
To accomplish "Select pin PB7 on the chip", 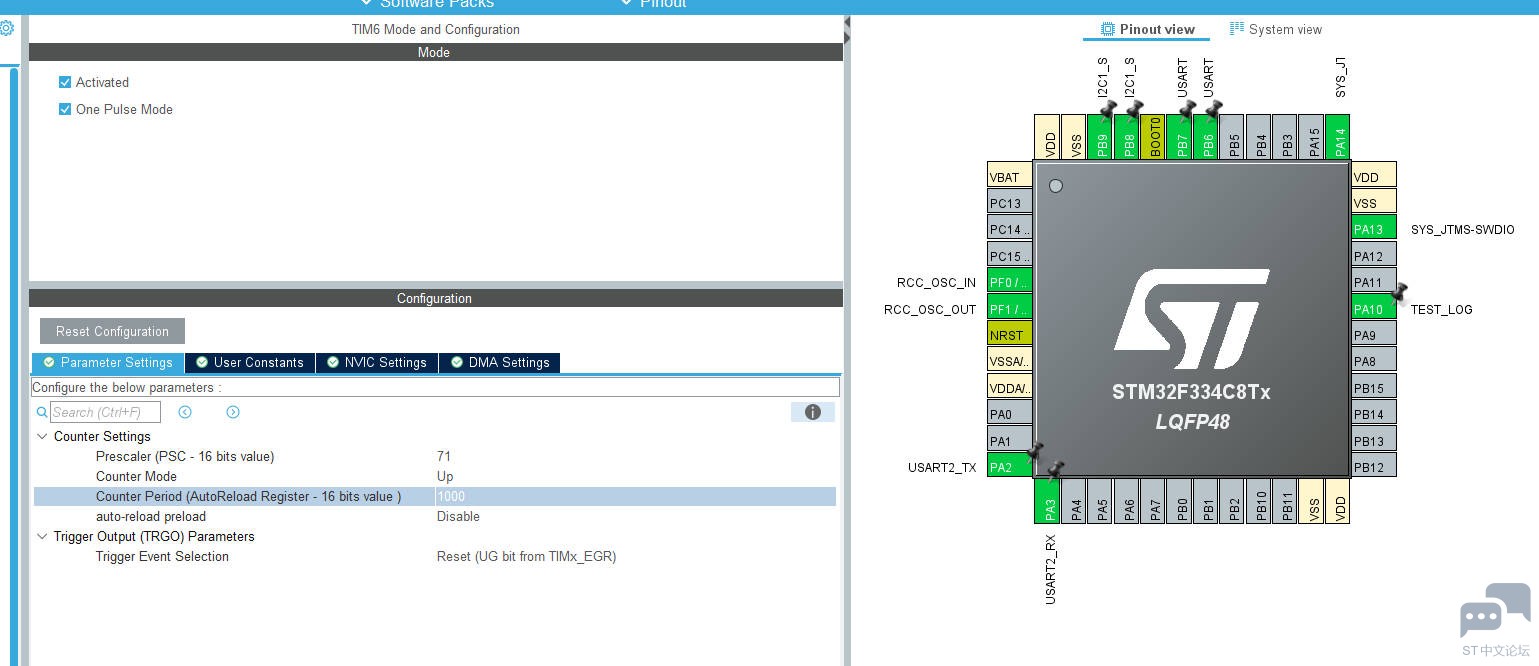I will [x=1180, y=137].
